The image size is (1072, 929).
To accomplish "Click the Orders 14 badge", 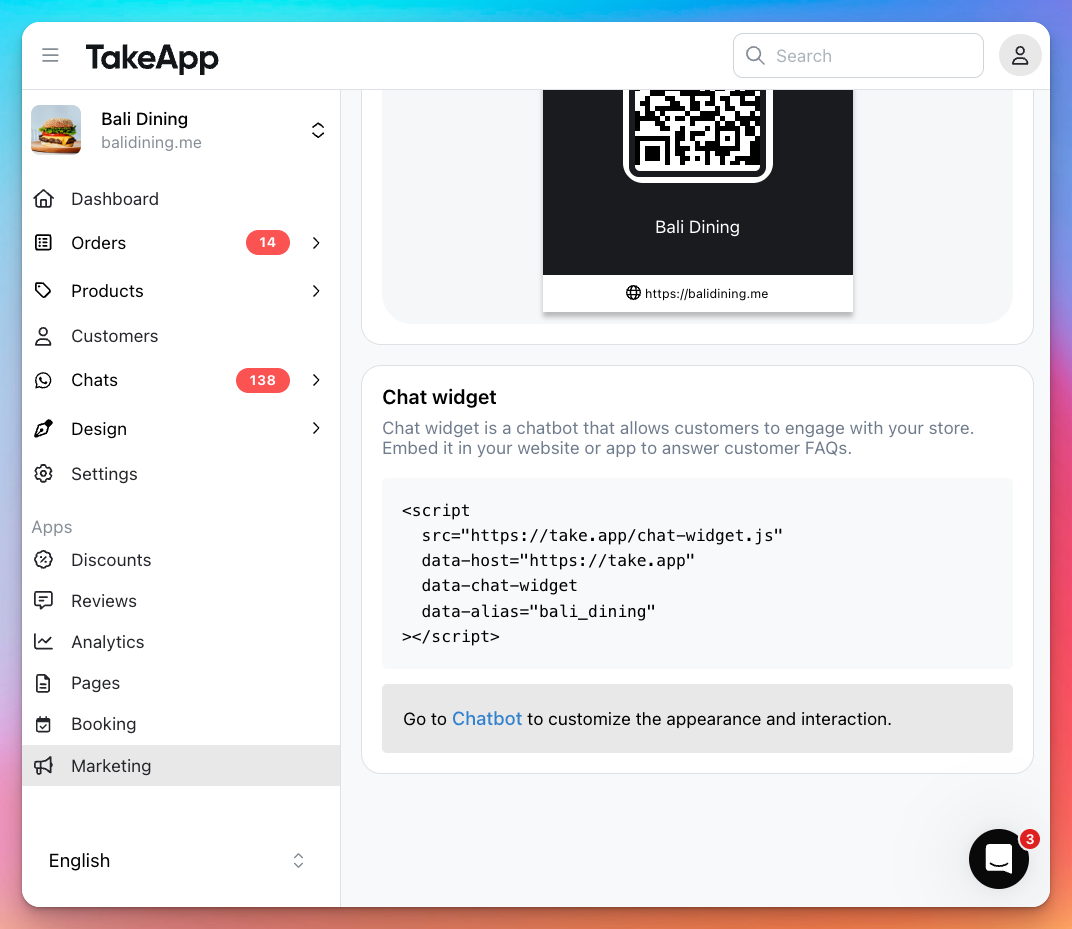I will 267,243.
